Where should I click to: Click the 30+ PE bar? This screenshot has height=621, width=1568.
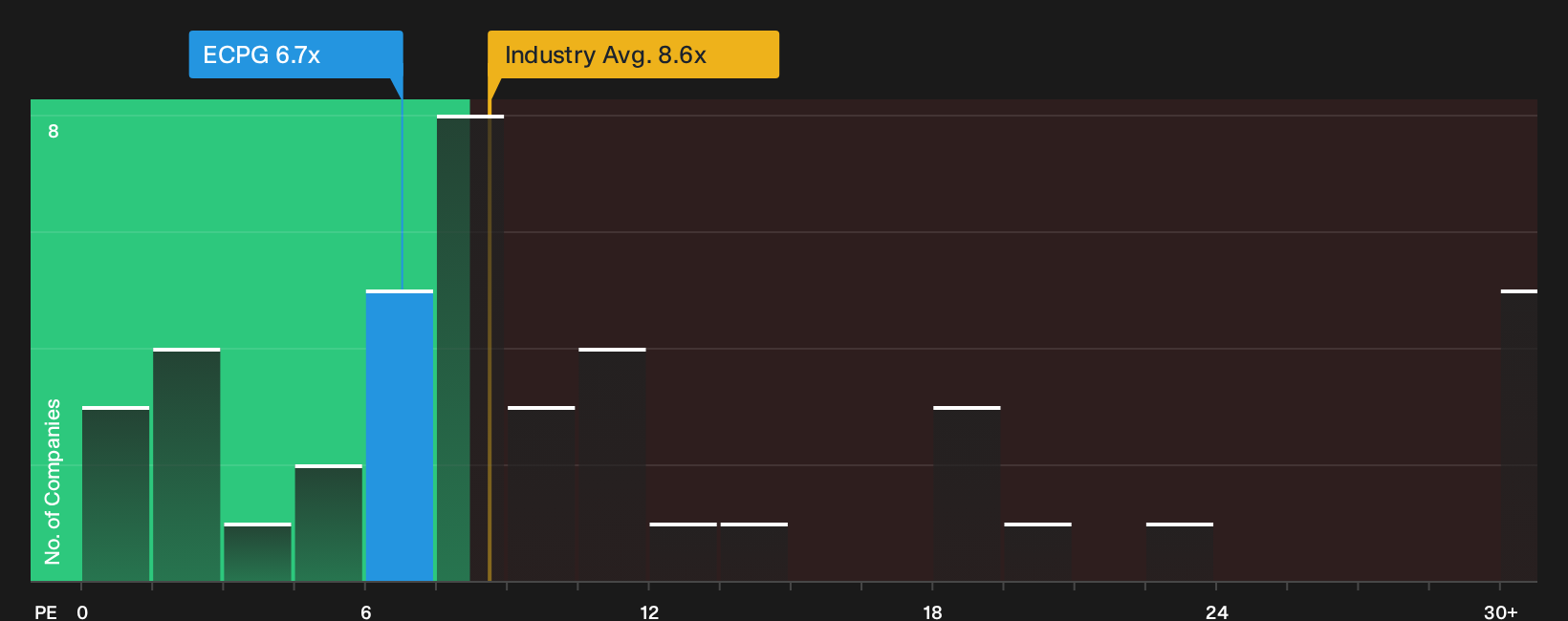tap(1519, 436)
